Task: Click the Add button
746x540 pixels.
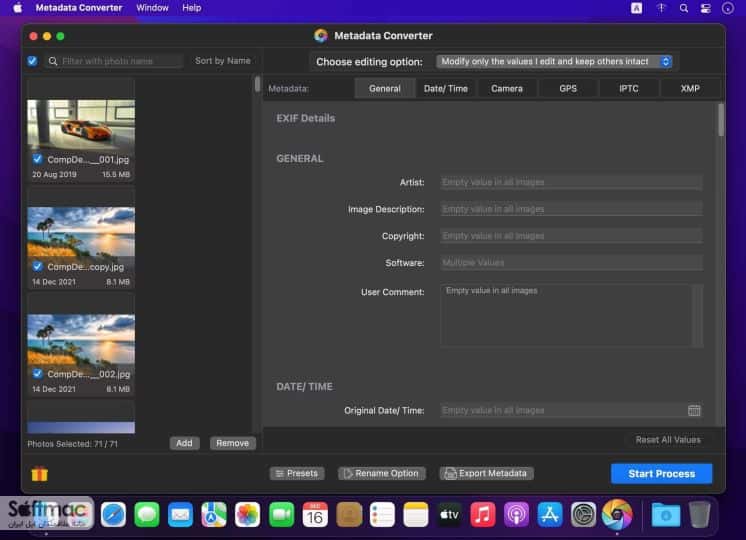Action: (185, 443)
